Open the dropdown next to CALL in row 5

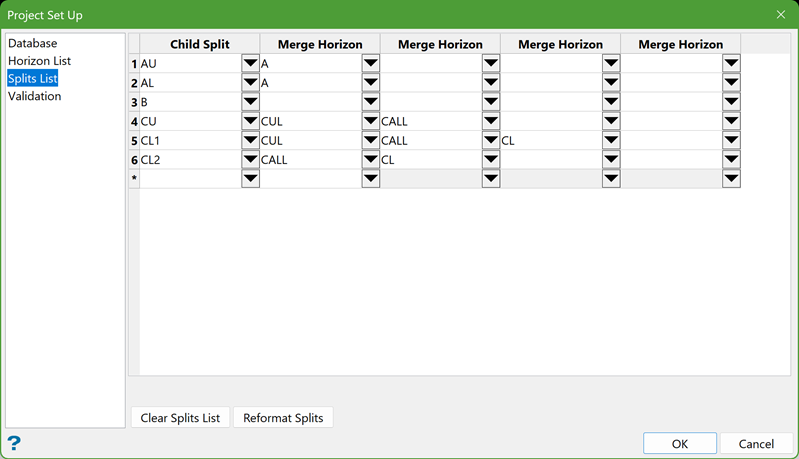[x=490, y=140]
